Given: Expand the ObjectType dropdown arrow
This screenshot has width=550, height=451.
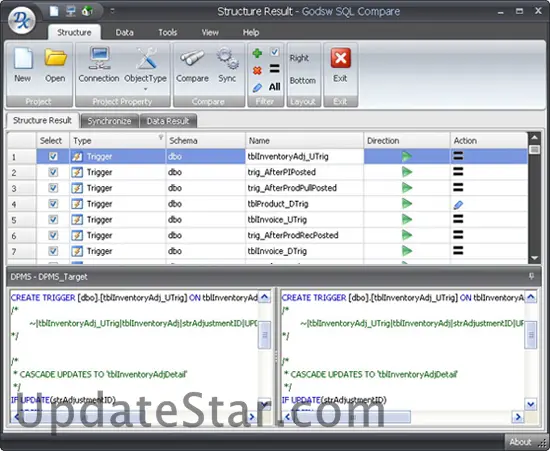Looking at the screenshot, I should coord(146,89).
